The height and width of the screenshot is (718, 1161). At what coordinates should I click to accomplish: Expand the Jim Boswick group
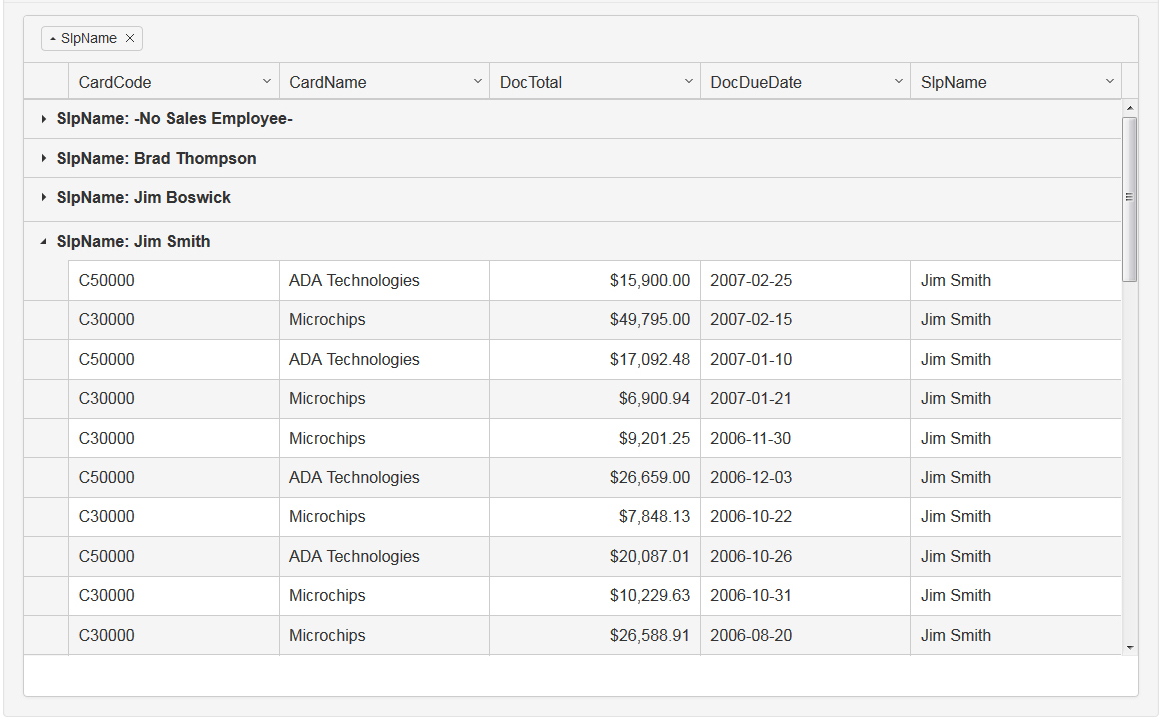point(43,197)
